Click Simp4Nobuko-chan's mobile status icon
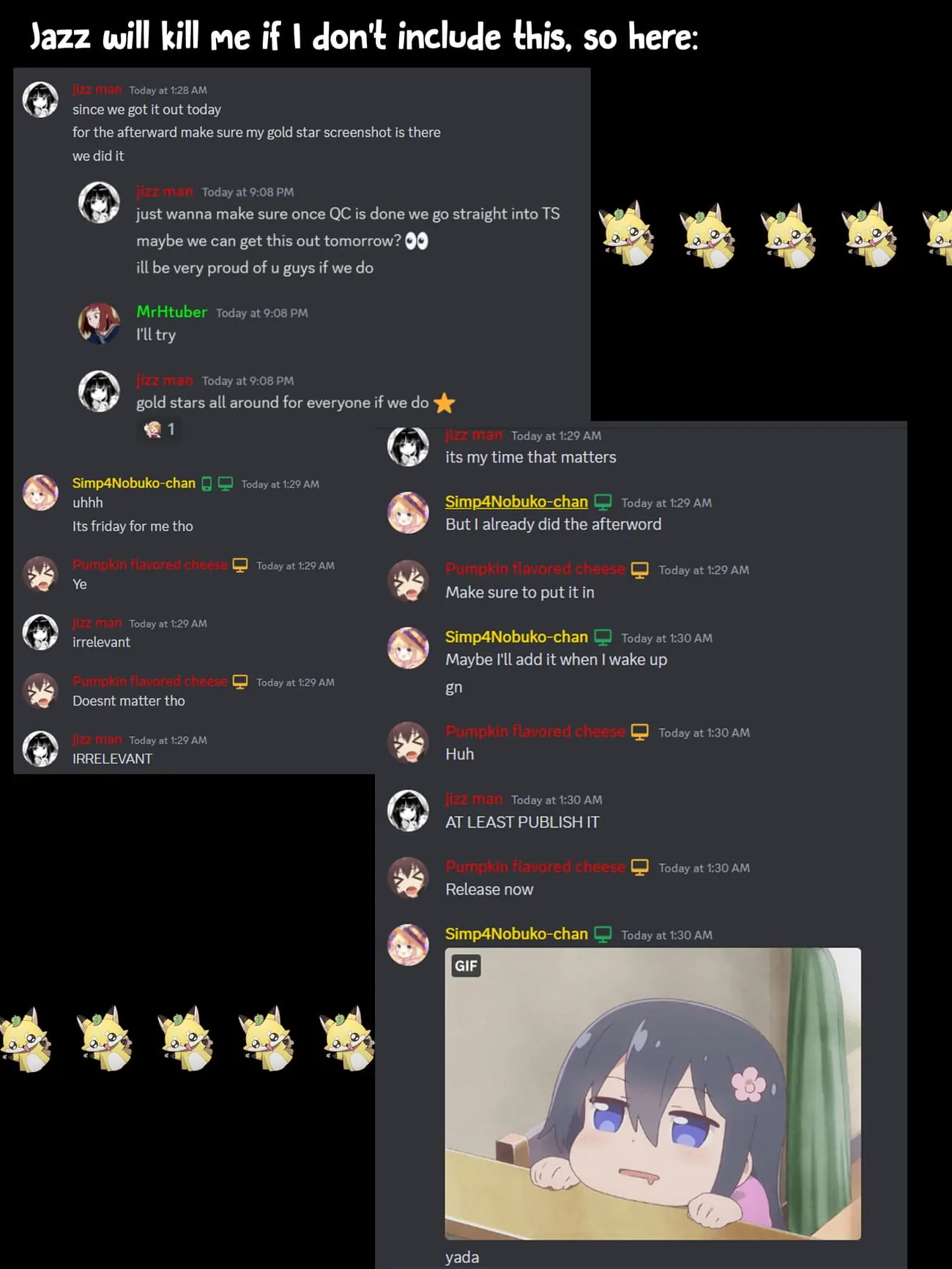Image resolution: width=952 pixels, height=1269 pixels. point(207,484)
